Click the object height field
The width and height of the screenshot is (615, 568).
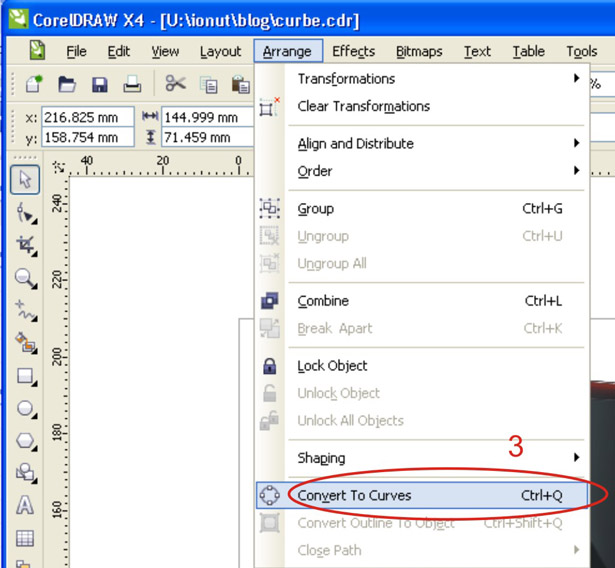[x=208, y=137]
